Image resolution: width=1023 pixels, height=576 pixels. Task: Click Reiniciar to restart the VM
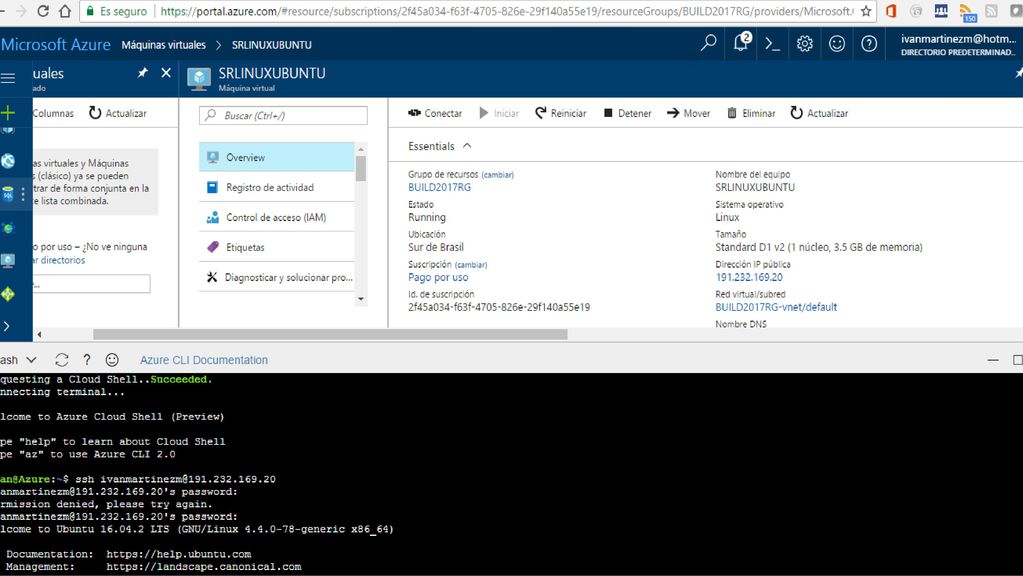[560, 113]
